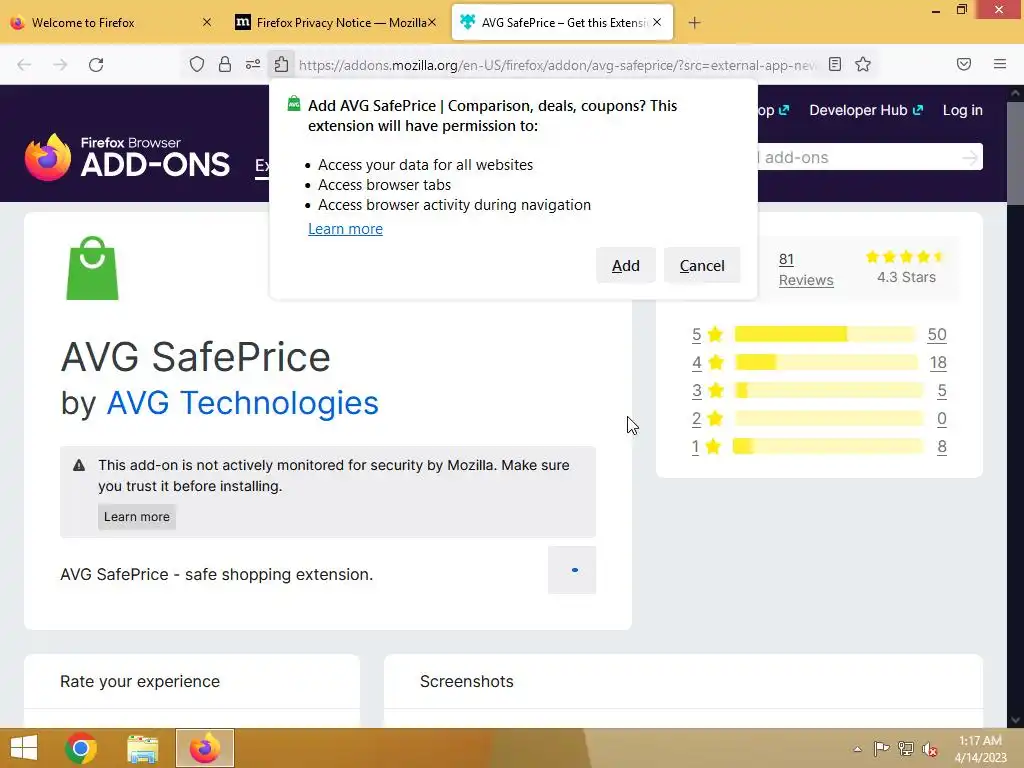Select the AVG SafePrice tab

[x=562, y=22]
